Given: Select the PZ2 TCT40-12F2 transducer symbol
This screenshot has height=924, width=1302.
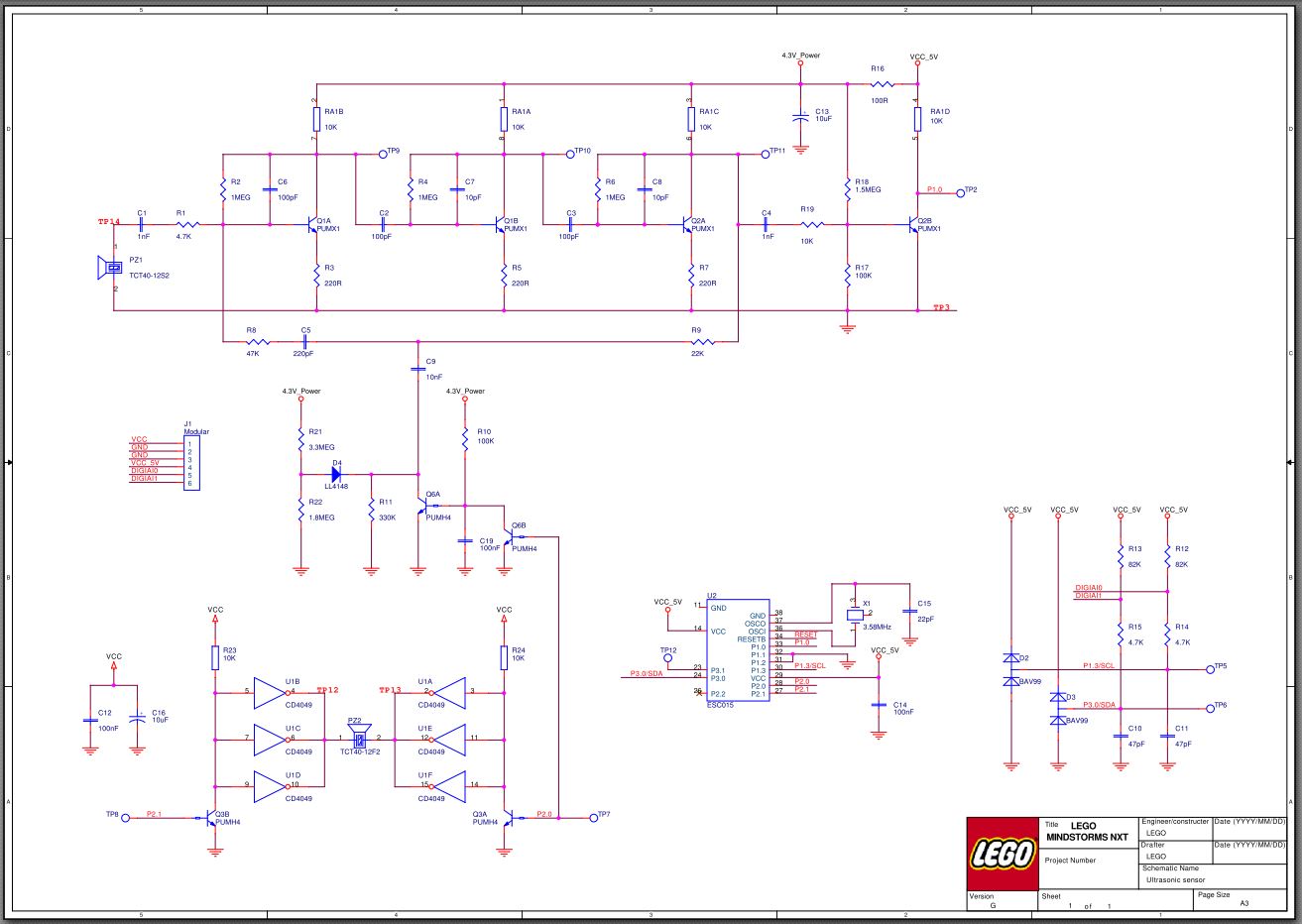Looking at the screenshot, I should [x=358, y=739].
